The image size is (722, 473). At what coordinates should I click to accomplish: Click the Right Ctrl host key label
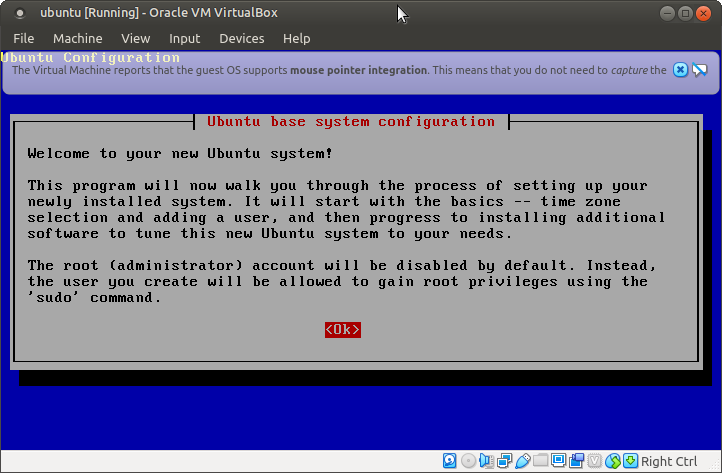[x=669, y=461]
